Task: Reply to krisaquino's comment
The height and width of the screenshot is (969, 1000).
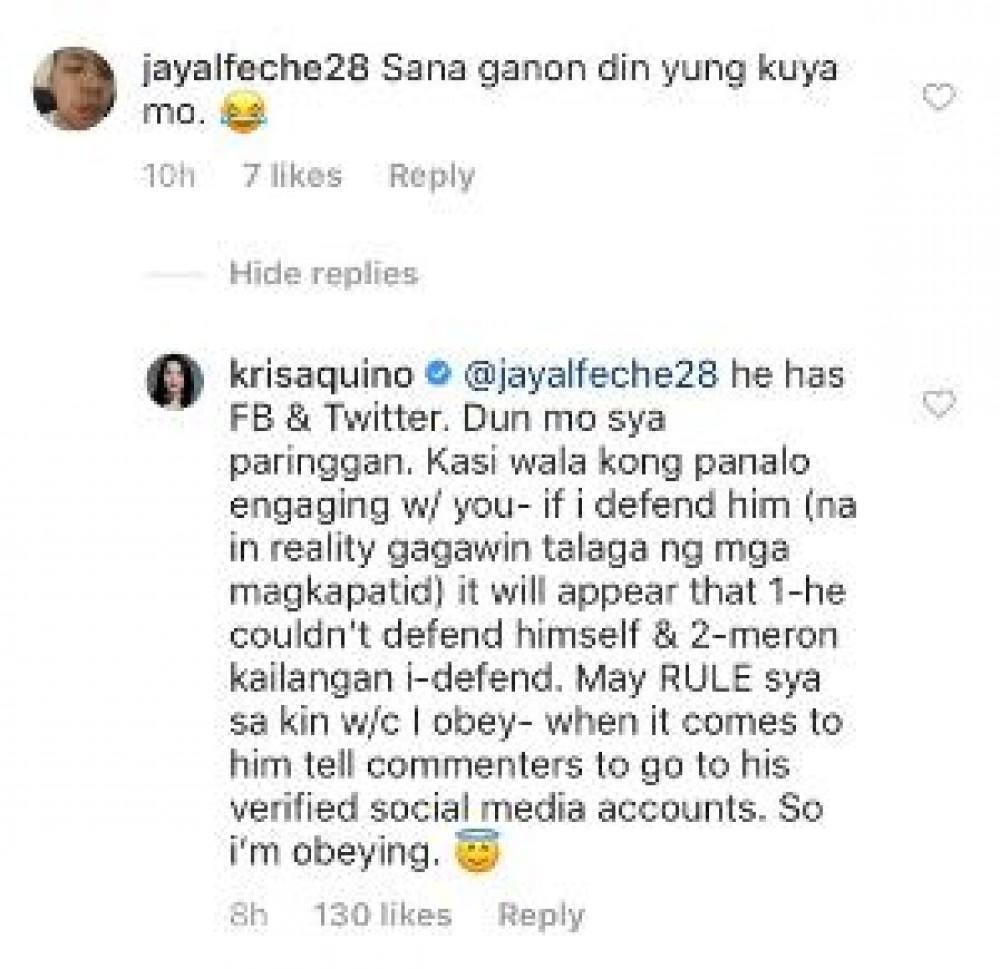Action: 541,916
